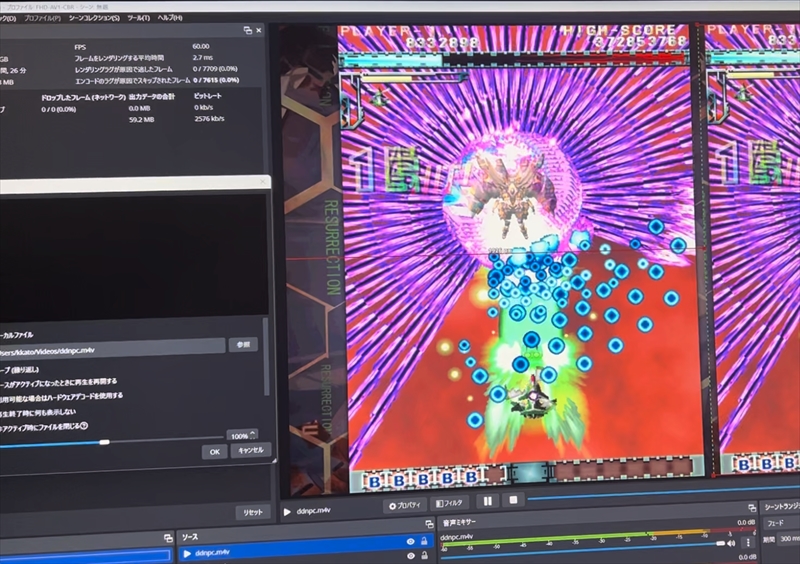The image size is (800, 564).
Task: Click the help question mark beside the file-close option
Action: click(84, 425)
